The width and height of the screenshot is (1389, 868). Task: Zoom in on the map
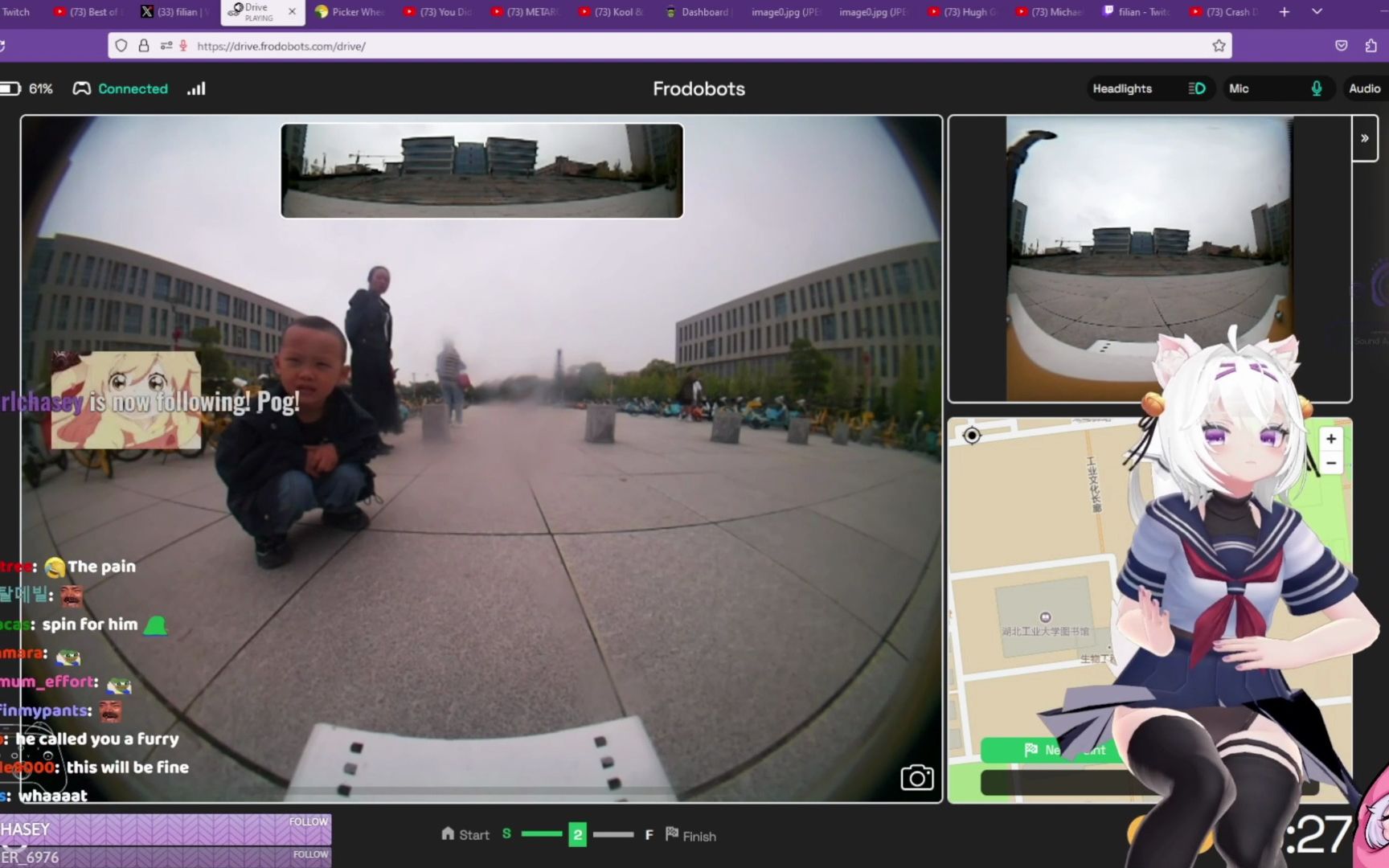point(1331,439)
